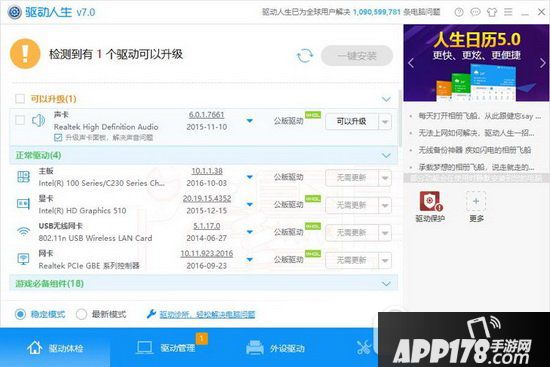Click the driver list vertical scrollbar
The height and width of the screenshot is (367, 550).
click(x=400, y=118)
